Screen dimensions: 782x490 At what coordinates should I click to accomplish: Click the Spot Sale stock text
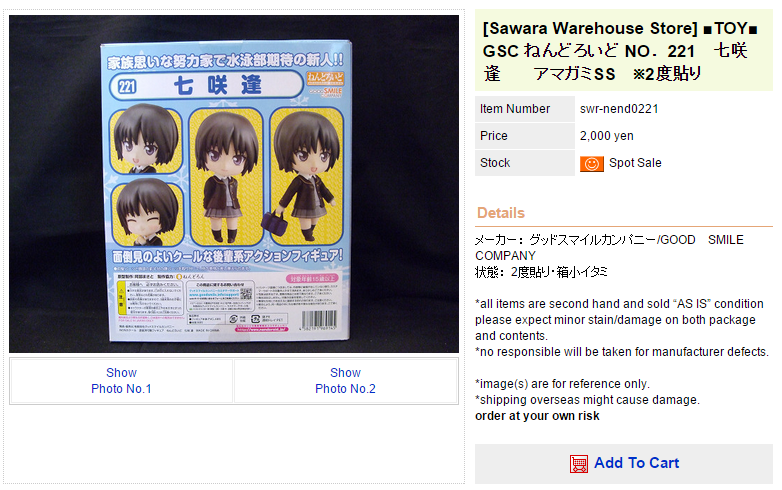[635, 163]
